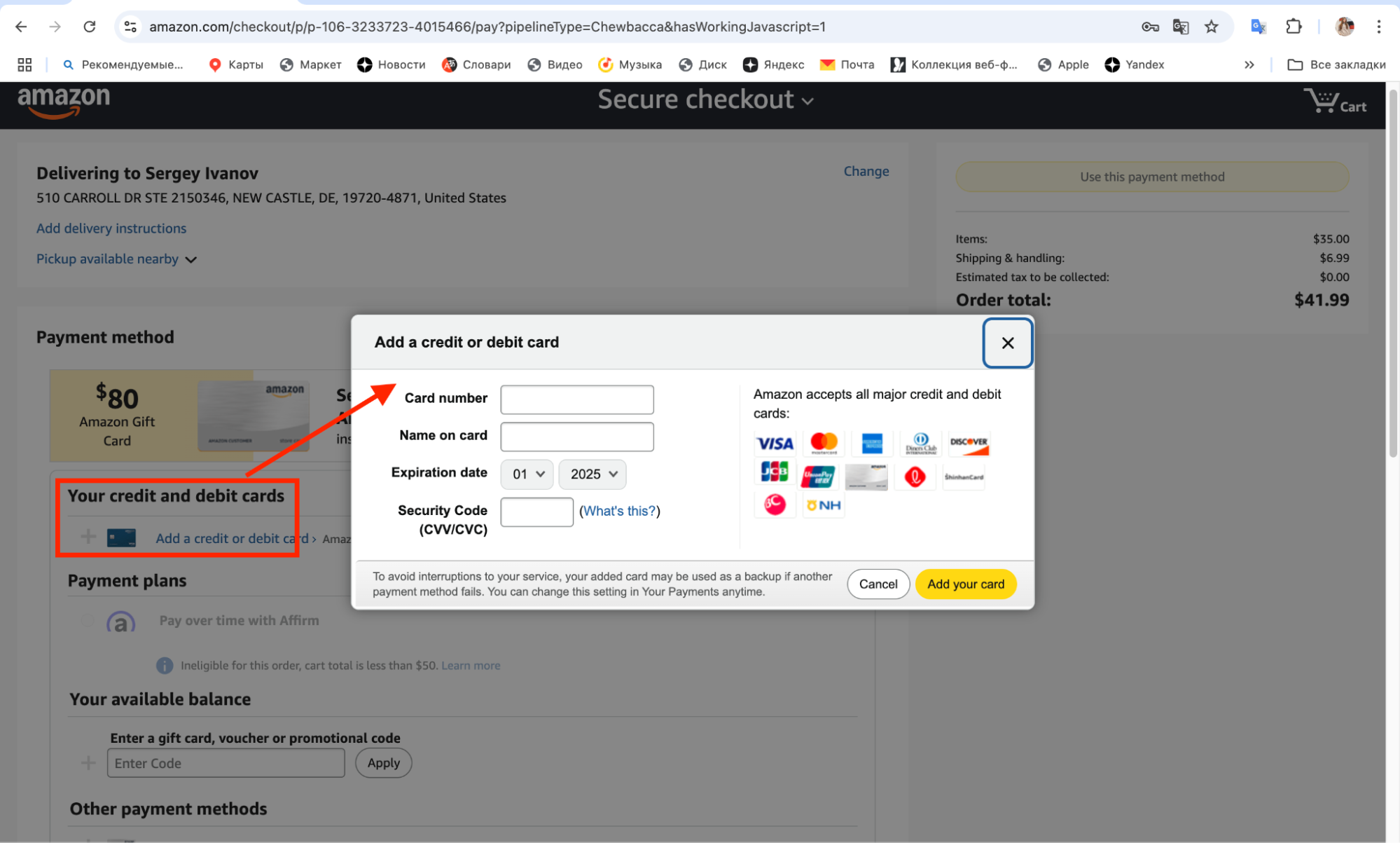The height and width of the screenshot is (843, 1400).
Task: Click the UnionPay card logo
Action: (x=818, y=477)
